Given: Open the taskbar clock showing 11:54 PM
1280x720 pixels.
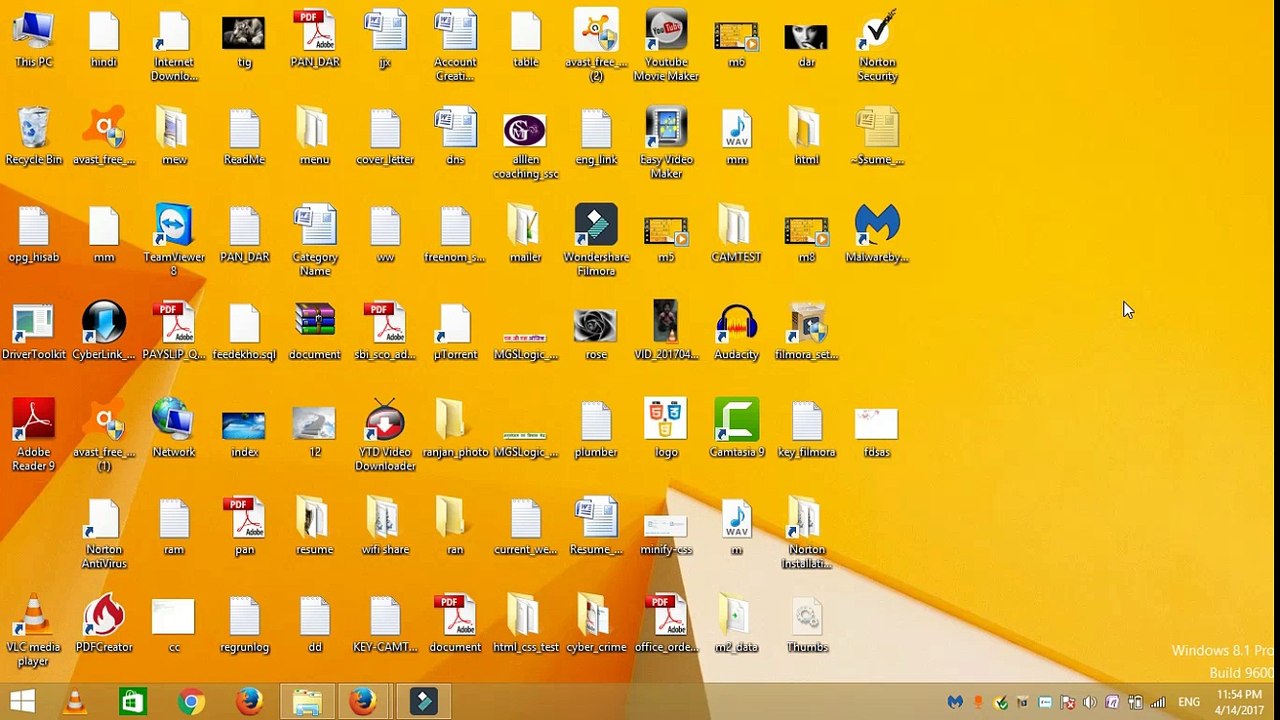Looking at the screenshot, I should tap(1239, 702).
